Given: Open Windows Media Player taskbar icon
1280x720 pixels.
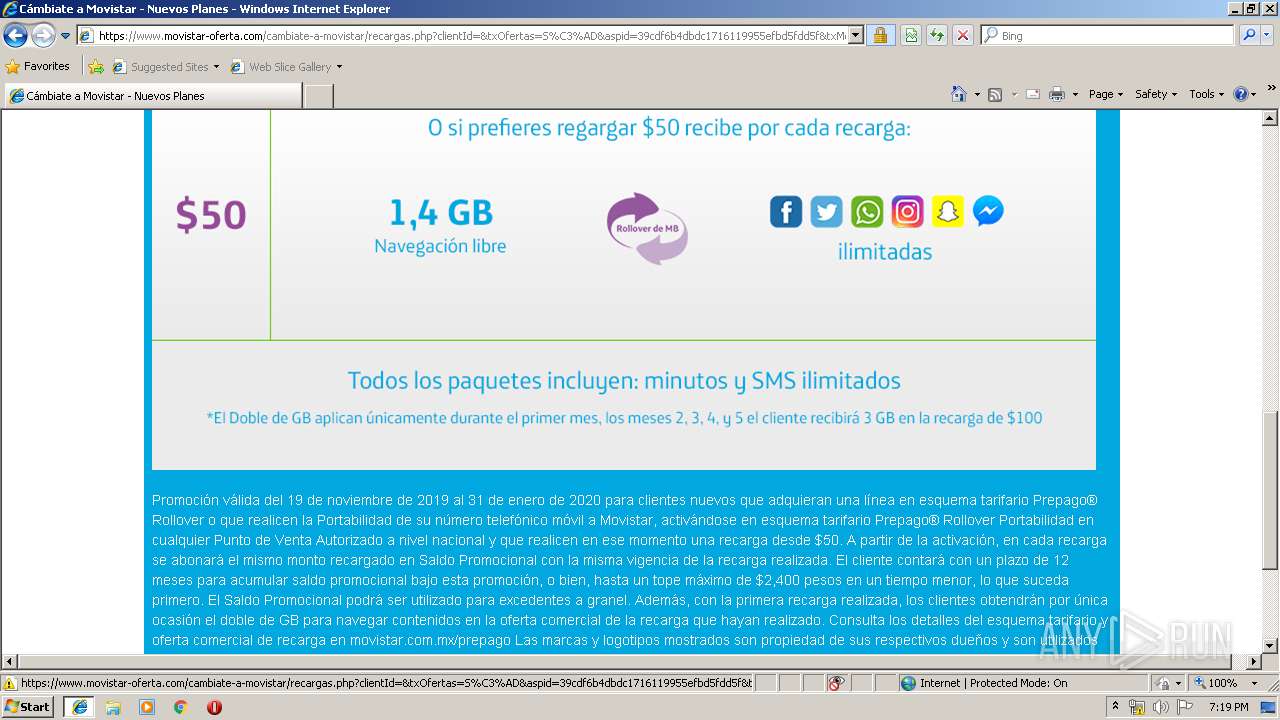Looking at the screenshot, I should (147, 707).
